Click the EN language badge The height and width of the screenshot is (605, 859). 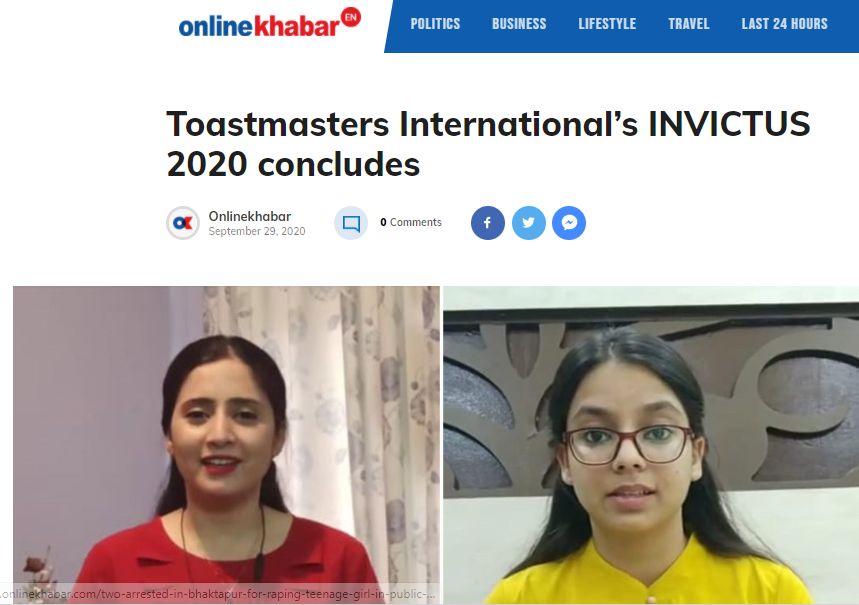(x=351, y=17)
